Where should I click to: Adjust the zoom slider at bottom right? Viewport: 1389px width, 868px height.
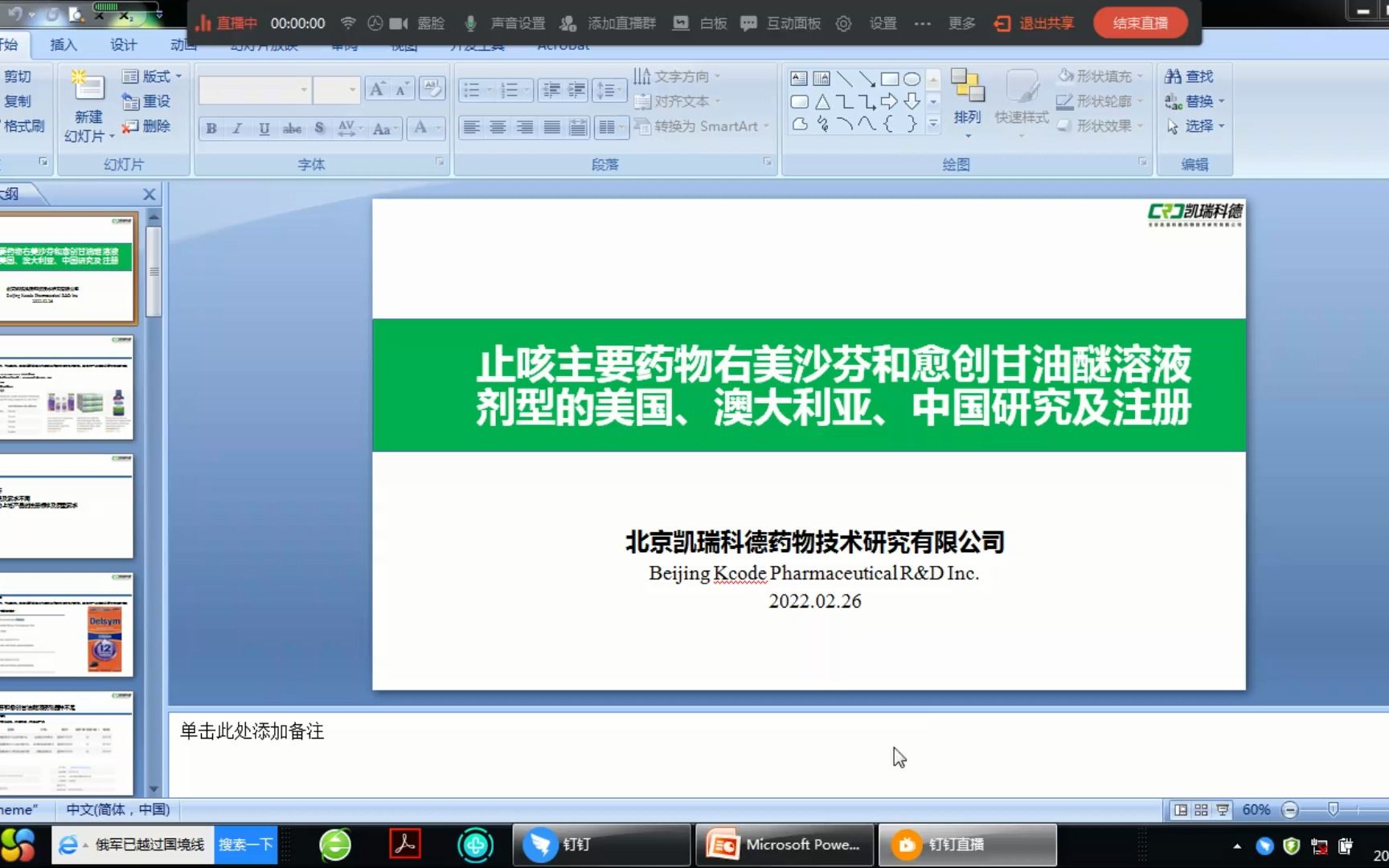coord(1334,810)
